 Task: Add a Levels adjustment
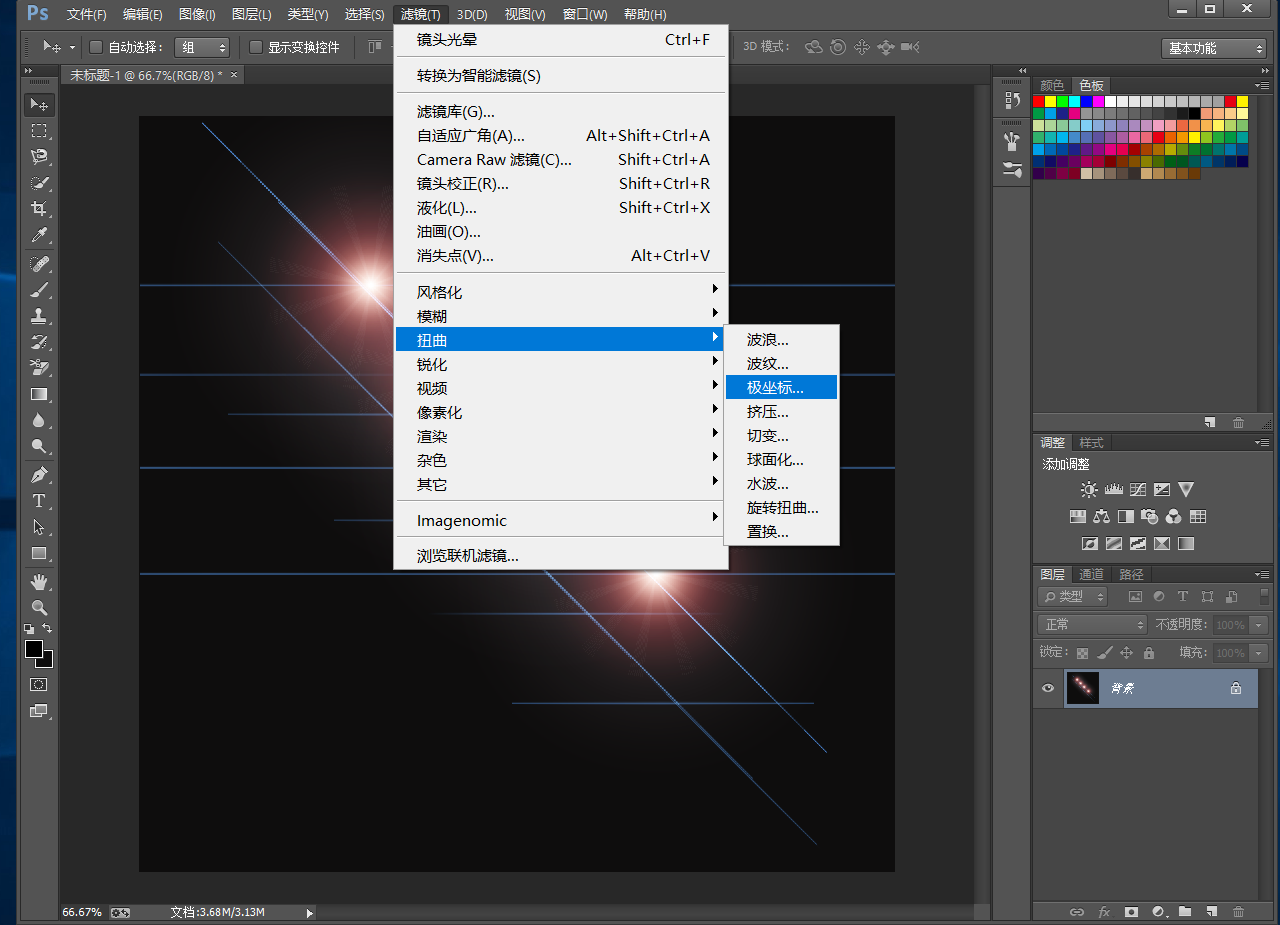coord(1113,490)
